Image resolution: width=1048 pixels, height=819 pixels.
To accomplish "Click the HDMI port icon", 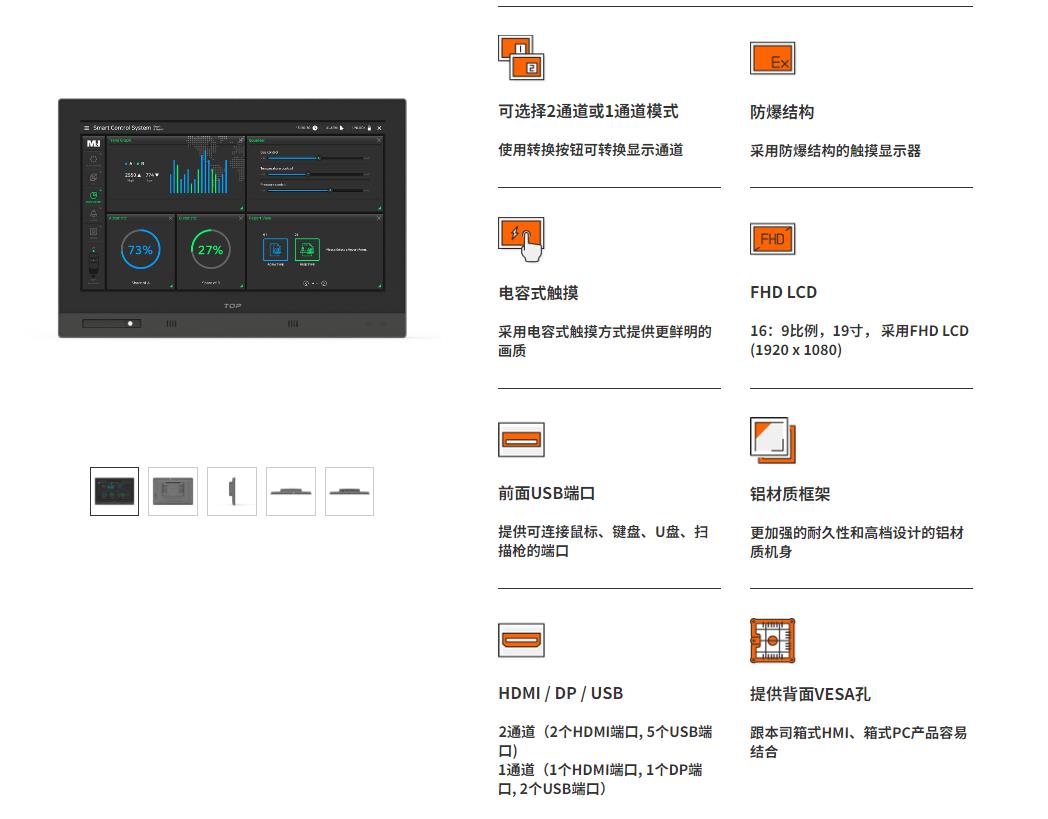I will [x=521, y=640].
